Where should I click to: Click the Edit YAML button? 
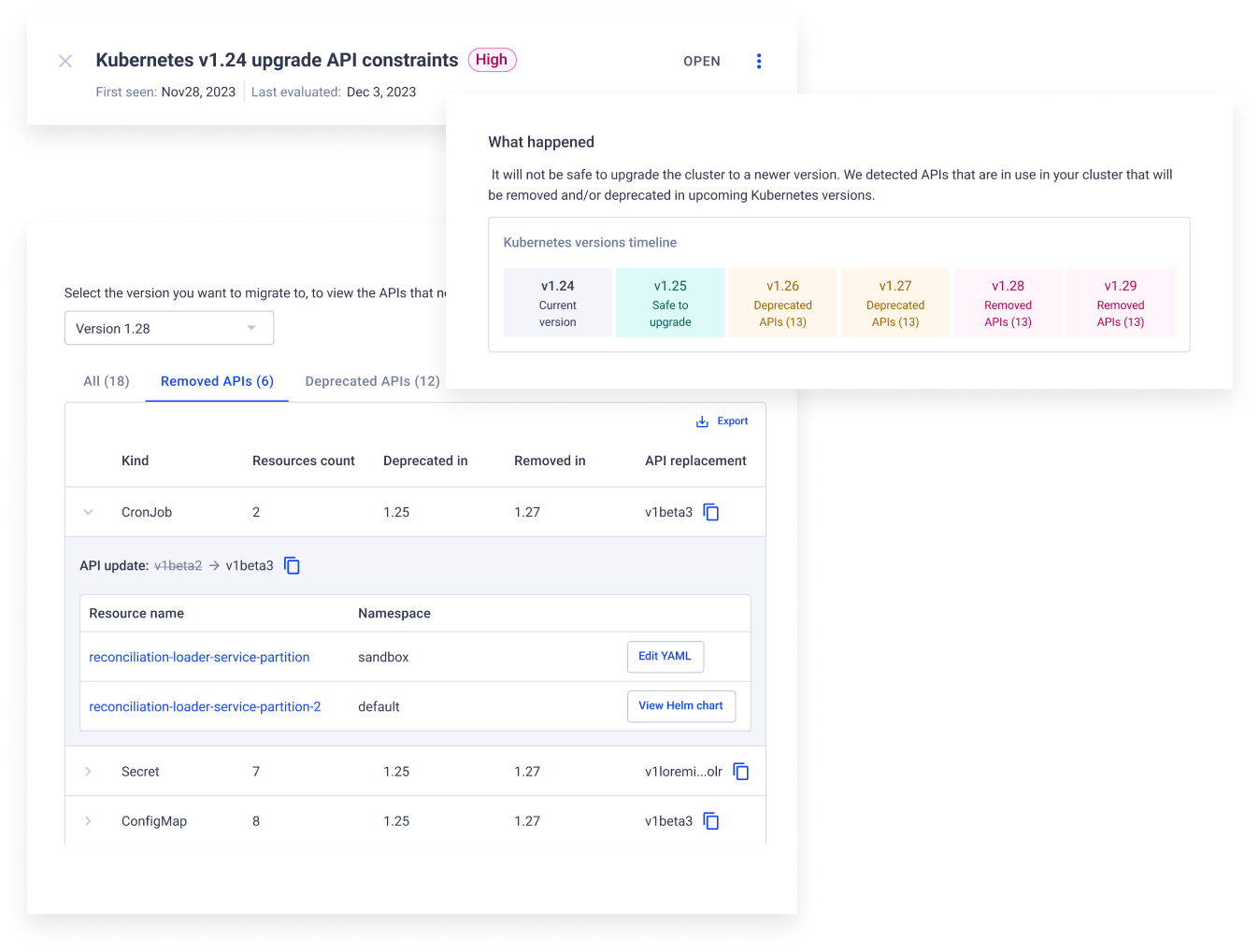[x=665, y=657]
